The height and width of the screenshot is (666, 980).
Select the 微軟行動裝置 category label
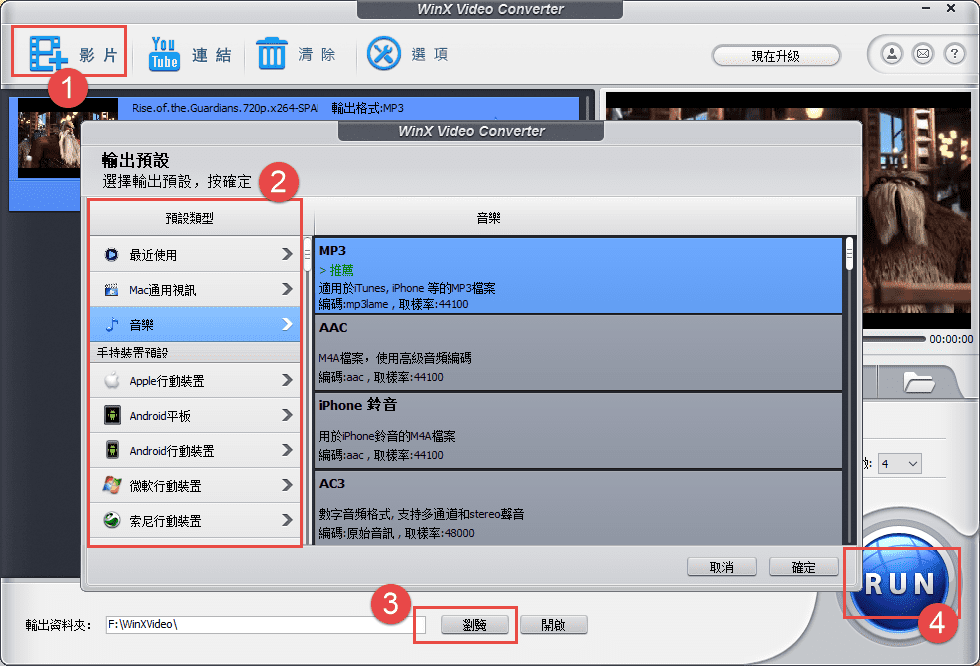pyautogui.click(x=166, y=485)
